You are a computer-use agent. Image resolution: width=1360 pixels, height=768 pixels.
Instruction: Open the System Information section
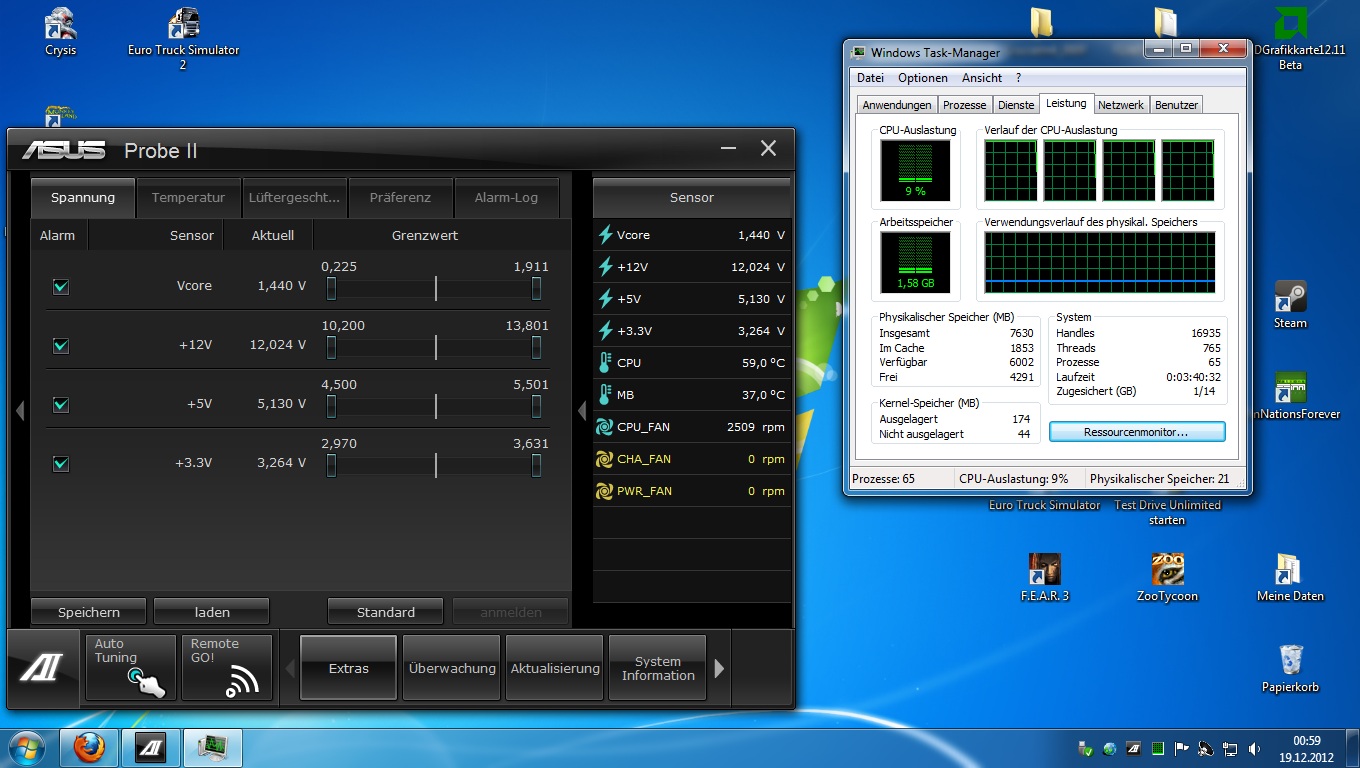tap(658, 668)
